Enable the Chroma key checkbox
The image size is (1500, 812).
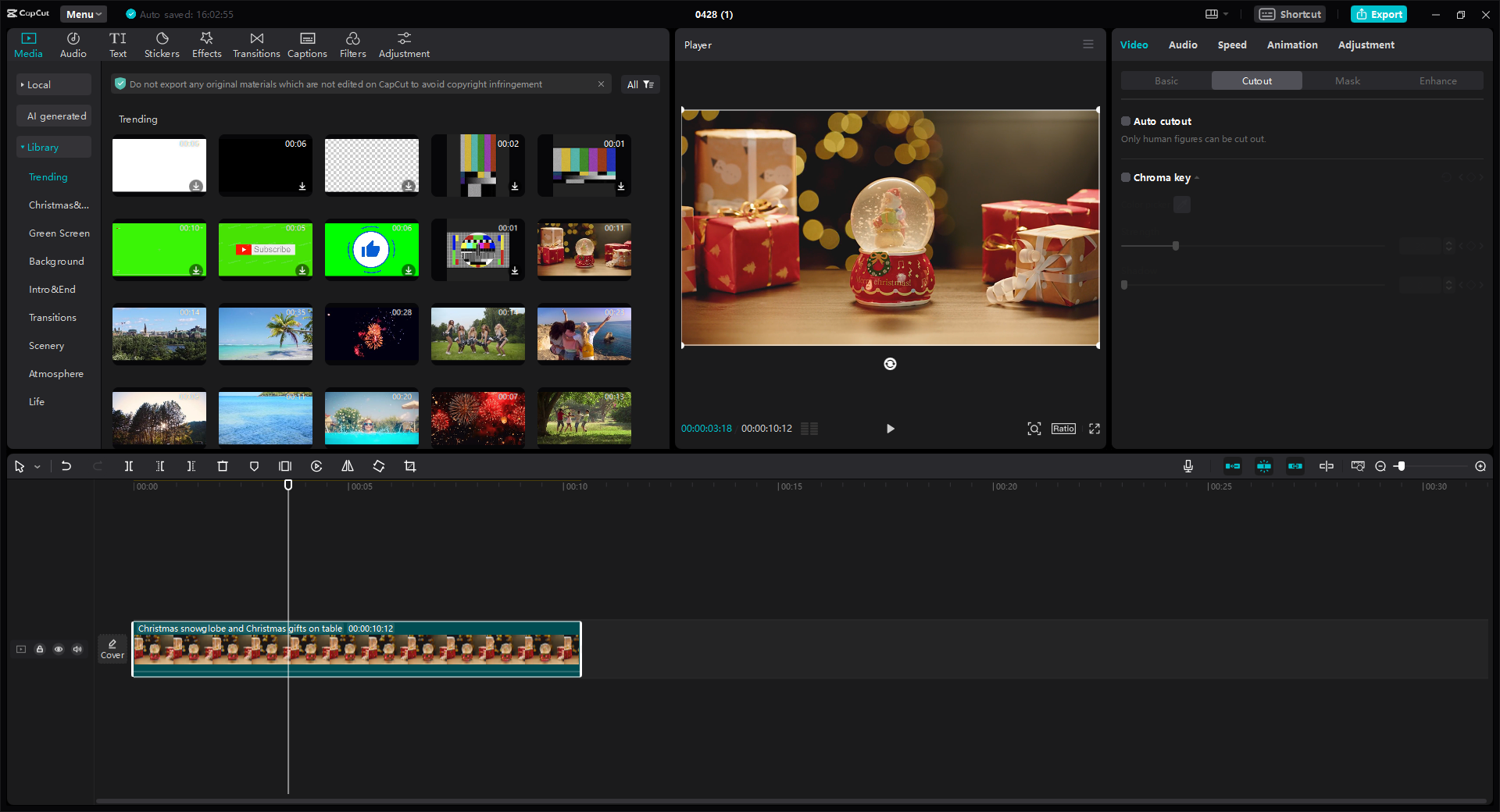coord(1125,177)
